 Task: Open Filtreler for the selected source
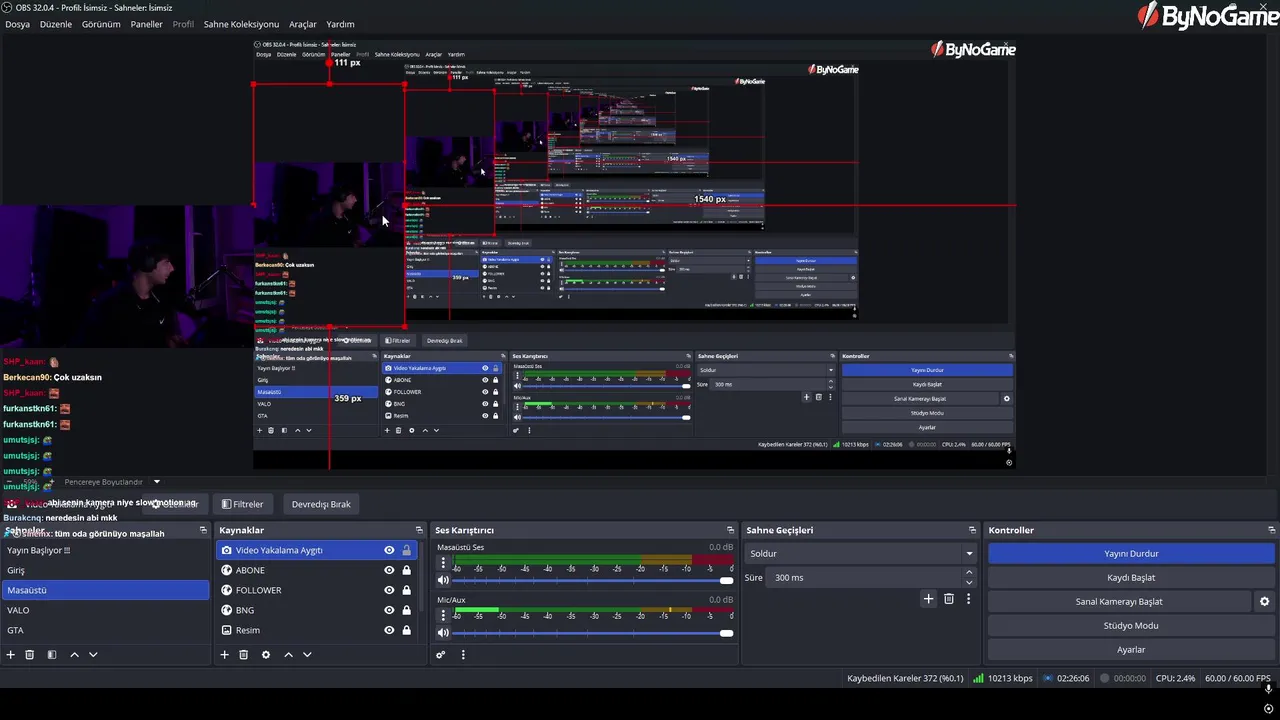pyautogui.click(x=243, y=504)
